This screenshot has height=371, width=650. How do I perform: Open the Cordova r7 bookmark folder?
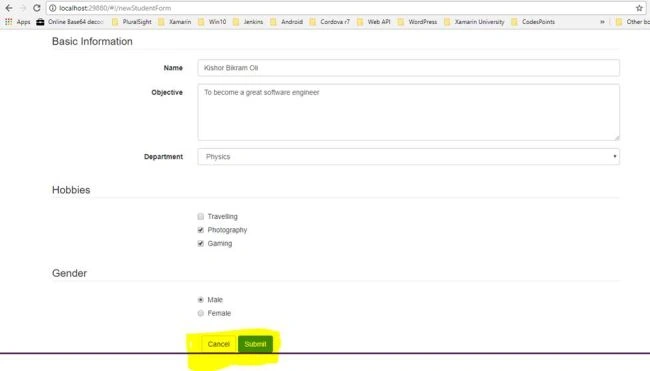pos(330,22)
